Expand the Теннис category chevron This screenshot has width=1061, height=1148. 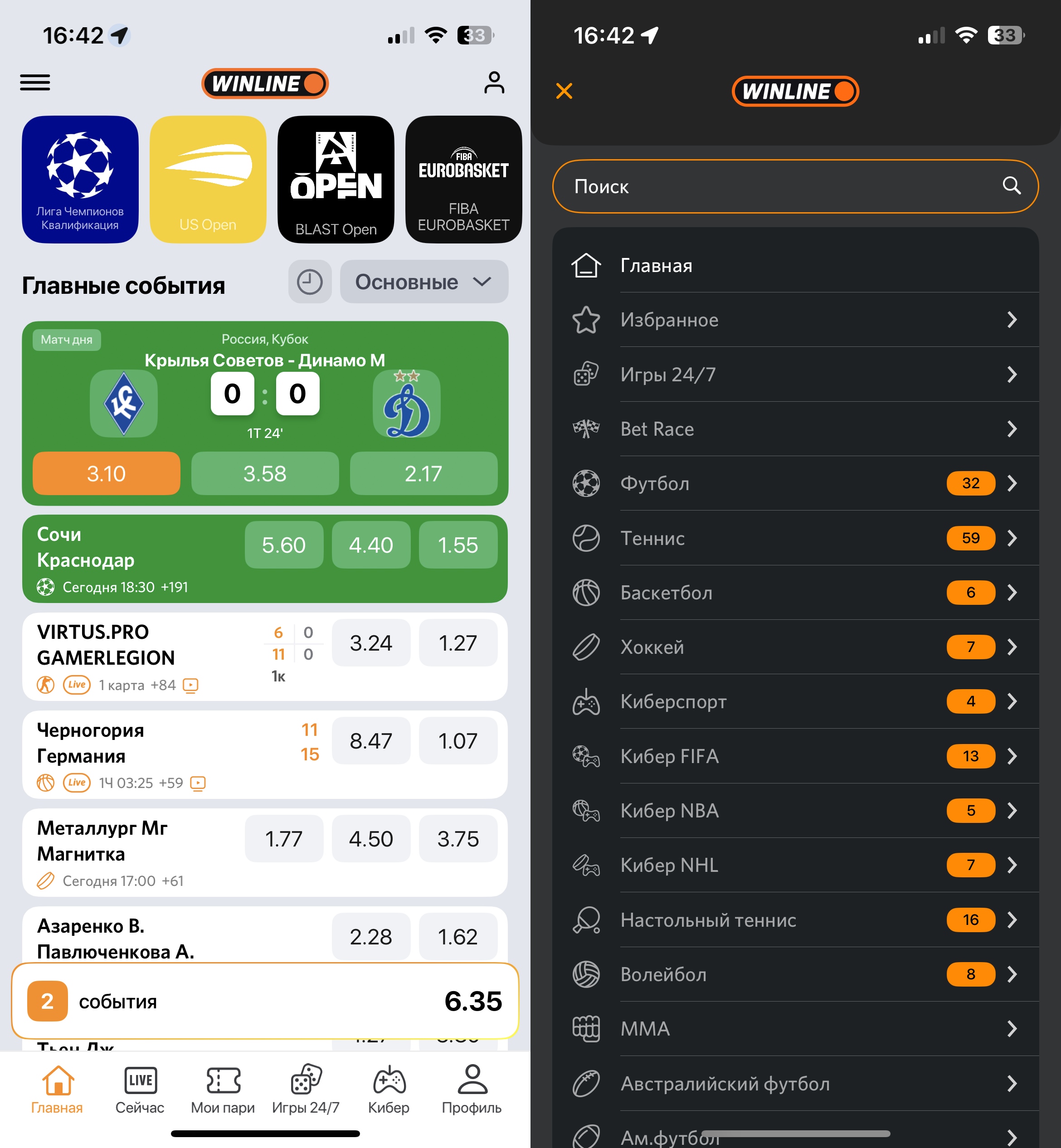(1012, 538)
